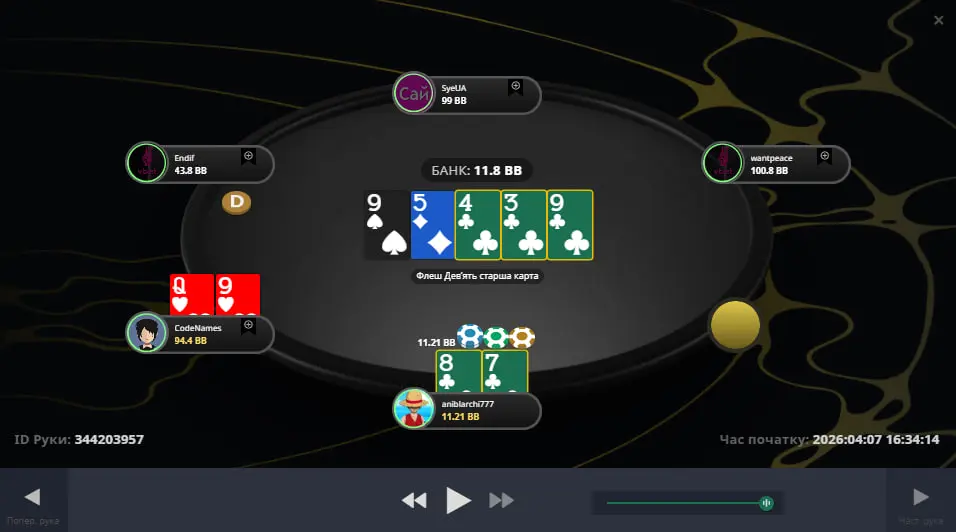Open the note icon on CodeNames' panel

tap(249, 326)
